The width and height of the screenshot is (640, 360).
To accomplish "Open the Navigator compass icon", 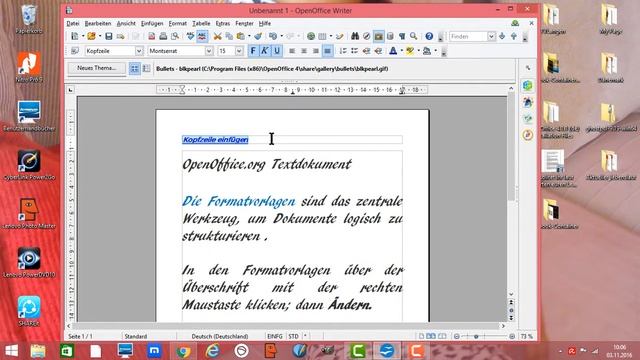I will tap(367, 37).
